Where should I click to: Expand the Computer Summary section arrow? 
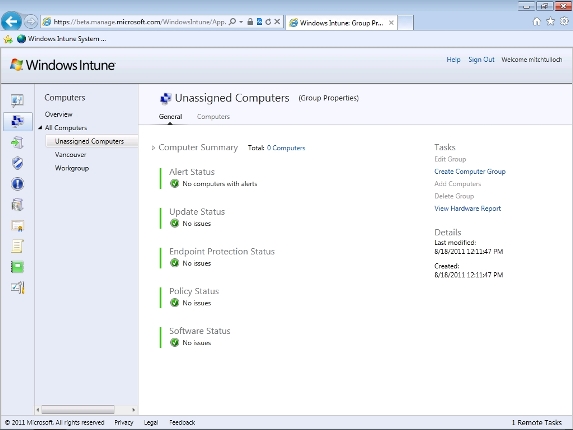click(x=153, y=148)
